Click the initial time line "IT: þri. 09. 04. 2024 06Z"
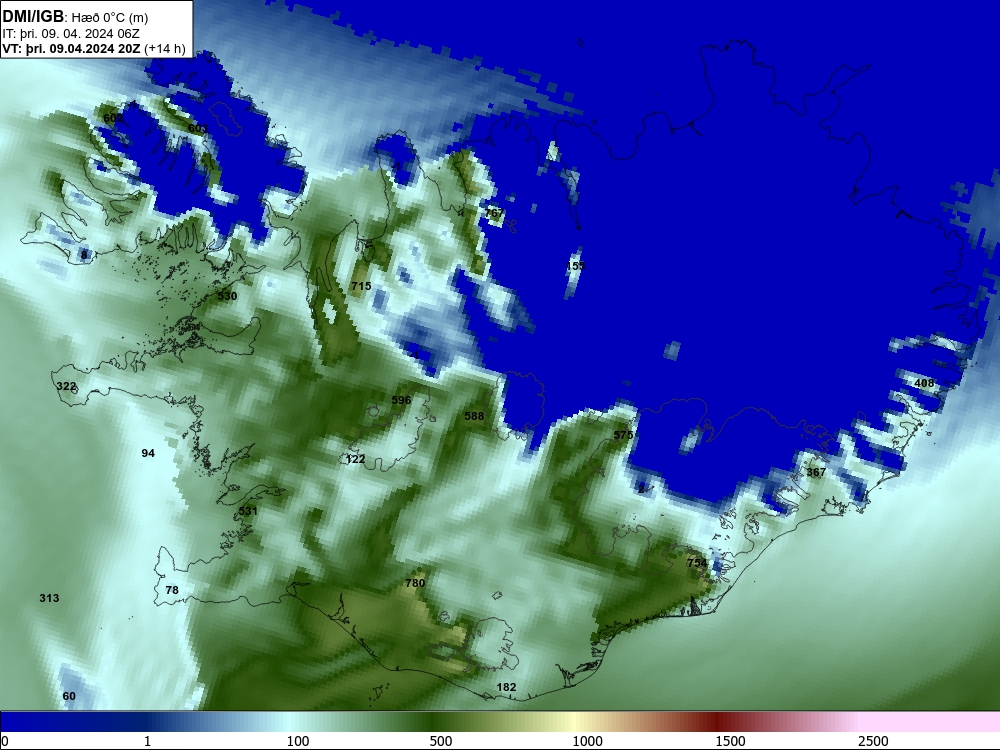1000x750 pixels. point(71,34)
